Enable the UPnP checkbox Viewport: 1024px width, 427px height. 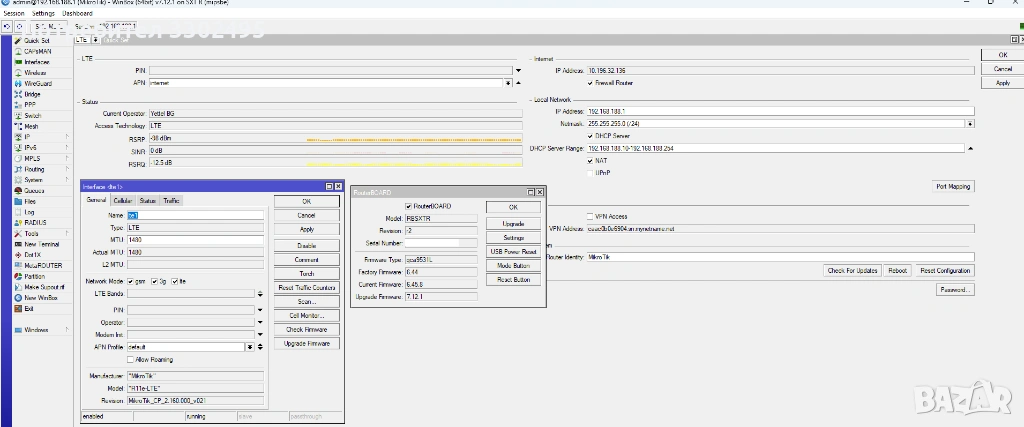(591, 172)
